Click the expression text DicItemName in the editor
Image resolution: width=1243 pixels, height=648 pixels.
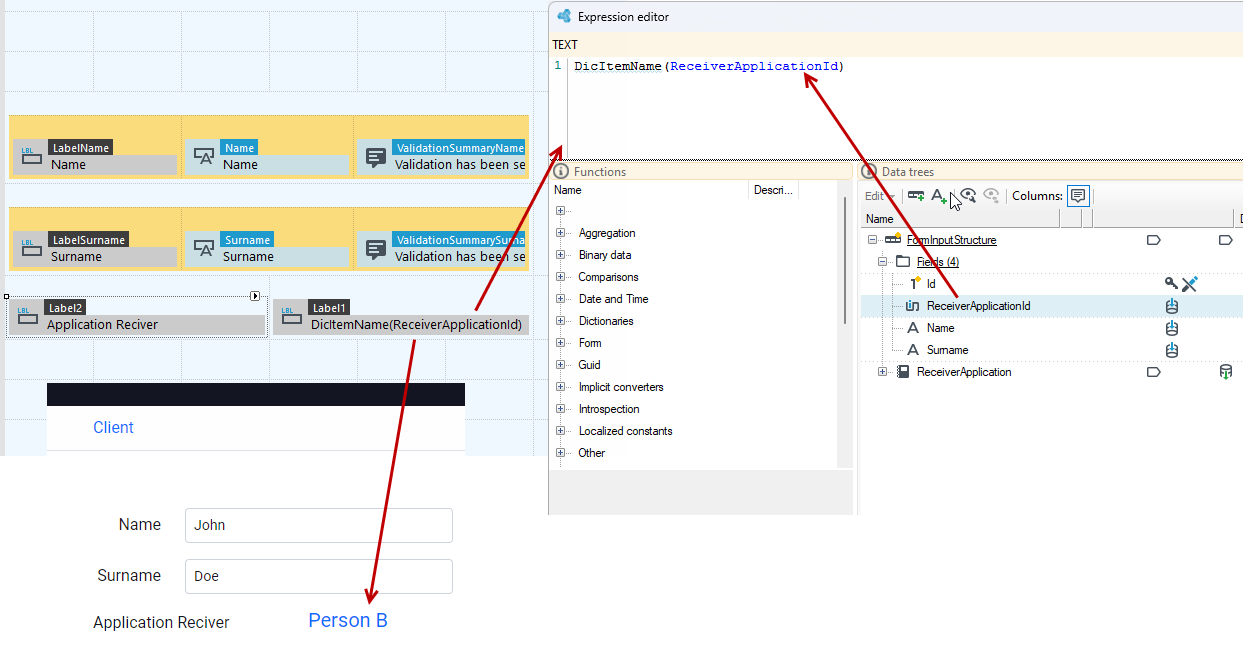tap(618, 66)
